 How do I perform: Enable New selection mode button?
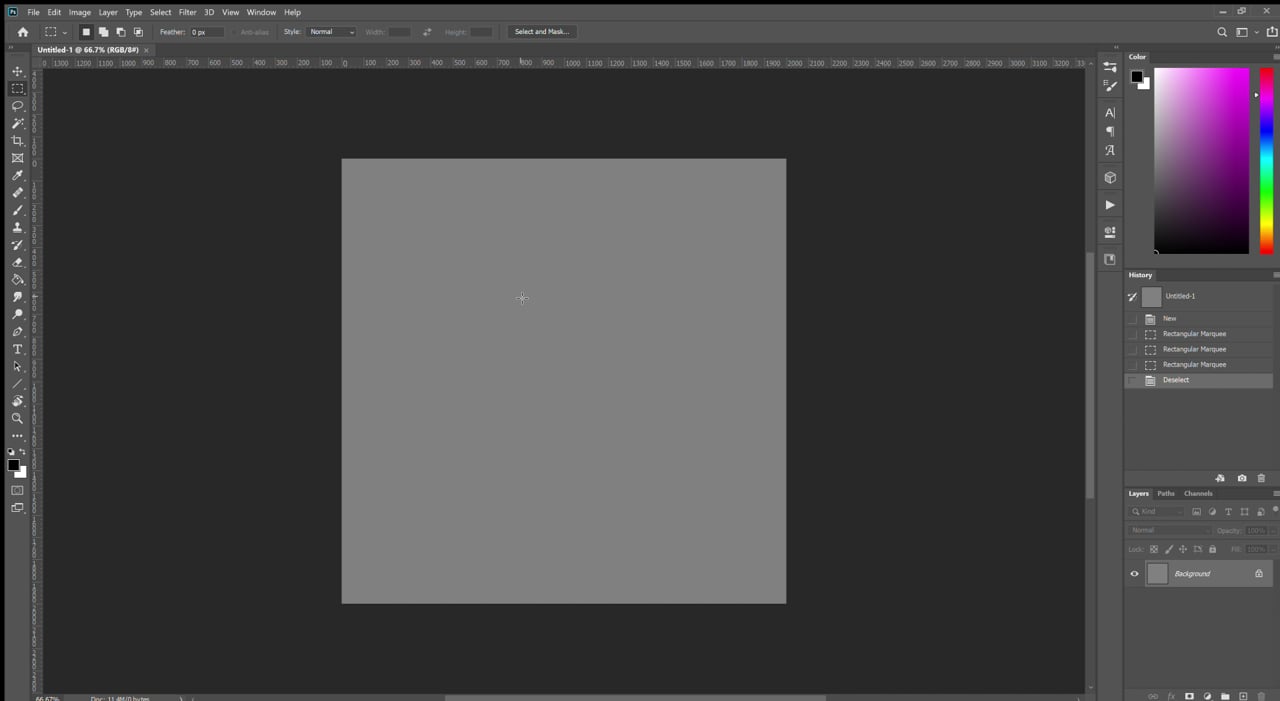86,32
